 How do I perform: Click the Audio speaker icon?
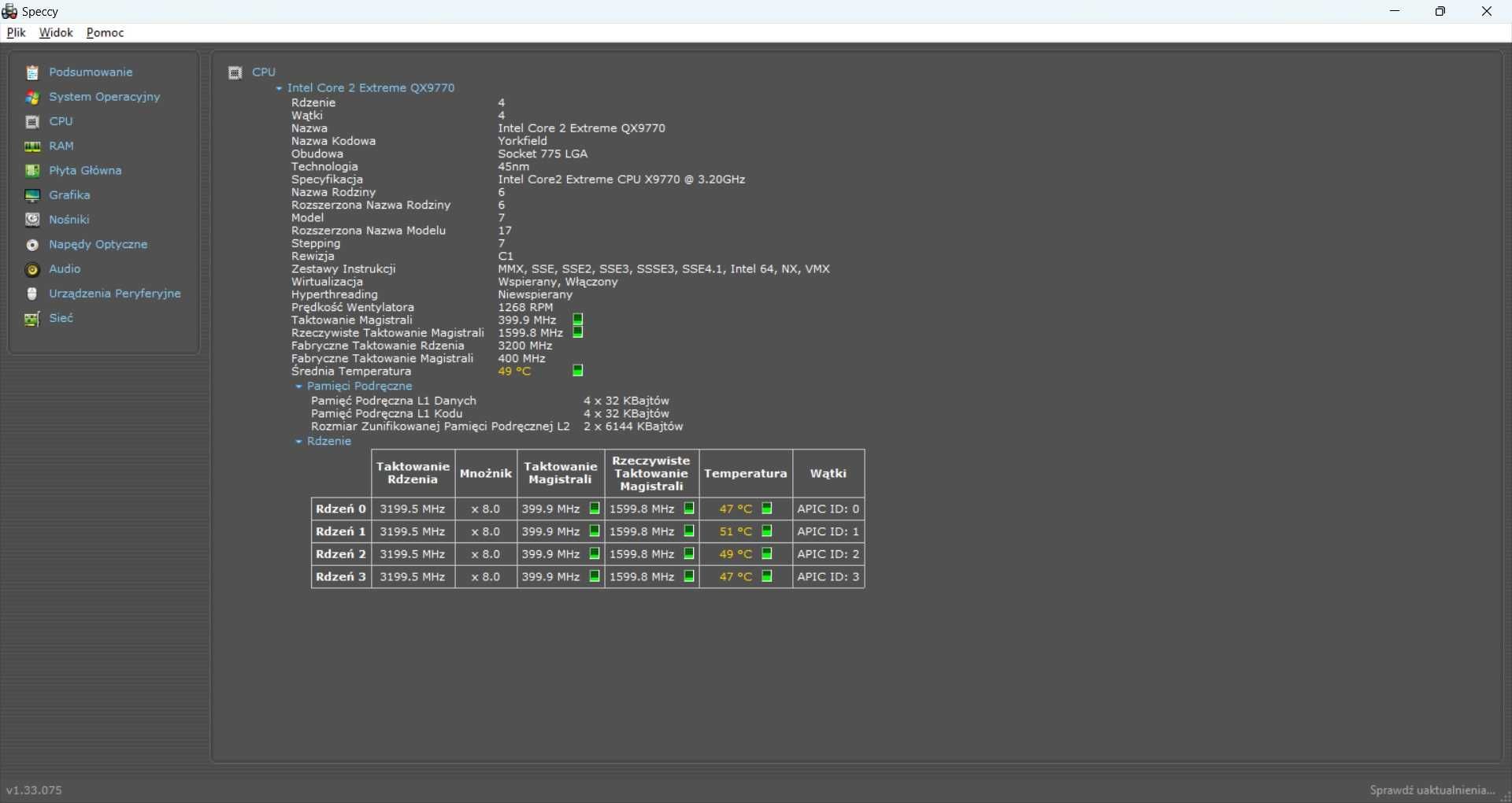coord(32,269)
